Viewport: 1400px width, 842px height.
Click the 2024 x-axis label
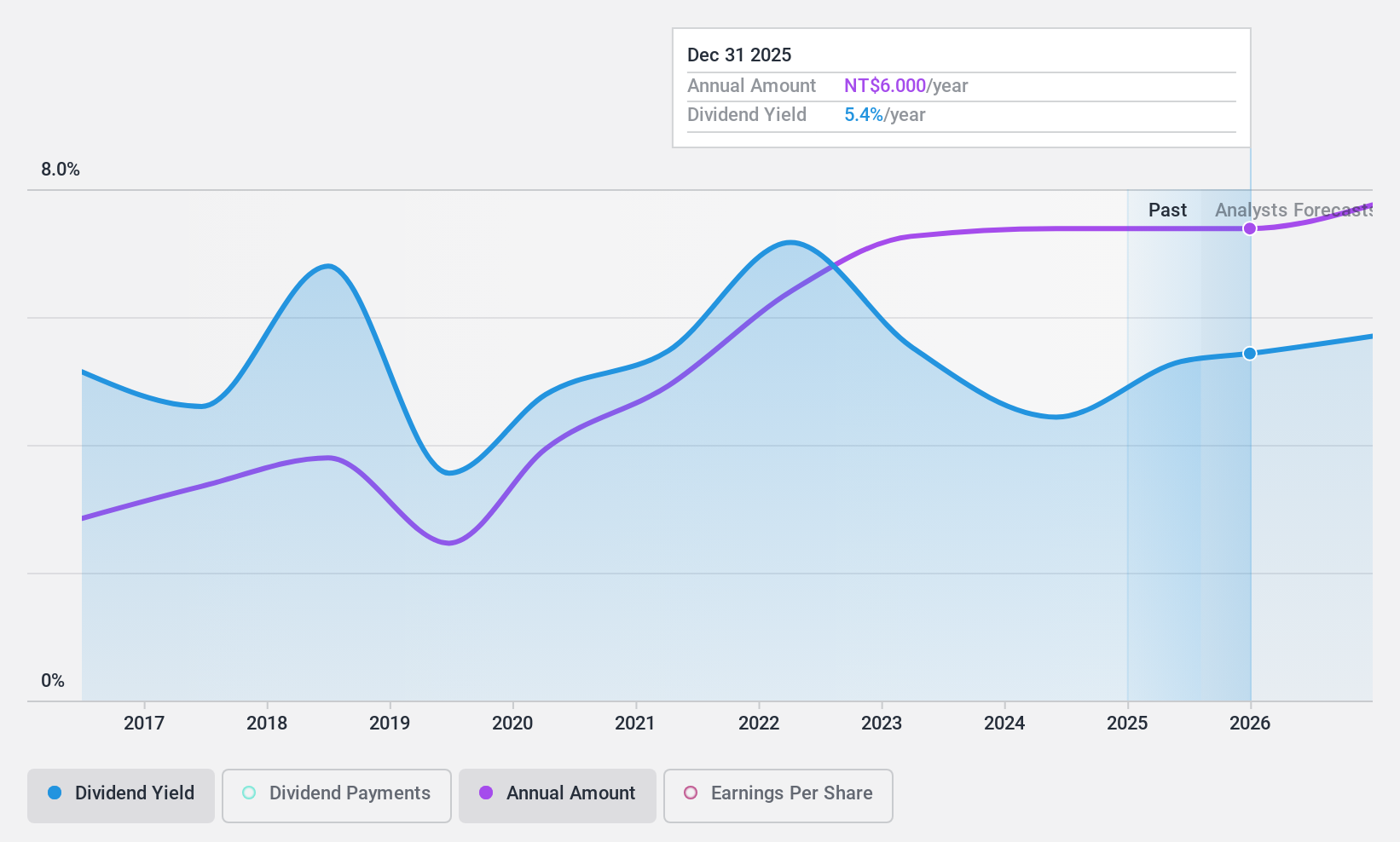(x=1004, y=723)
